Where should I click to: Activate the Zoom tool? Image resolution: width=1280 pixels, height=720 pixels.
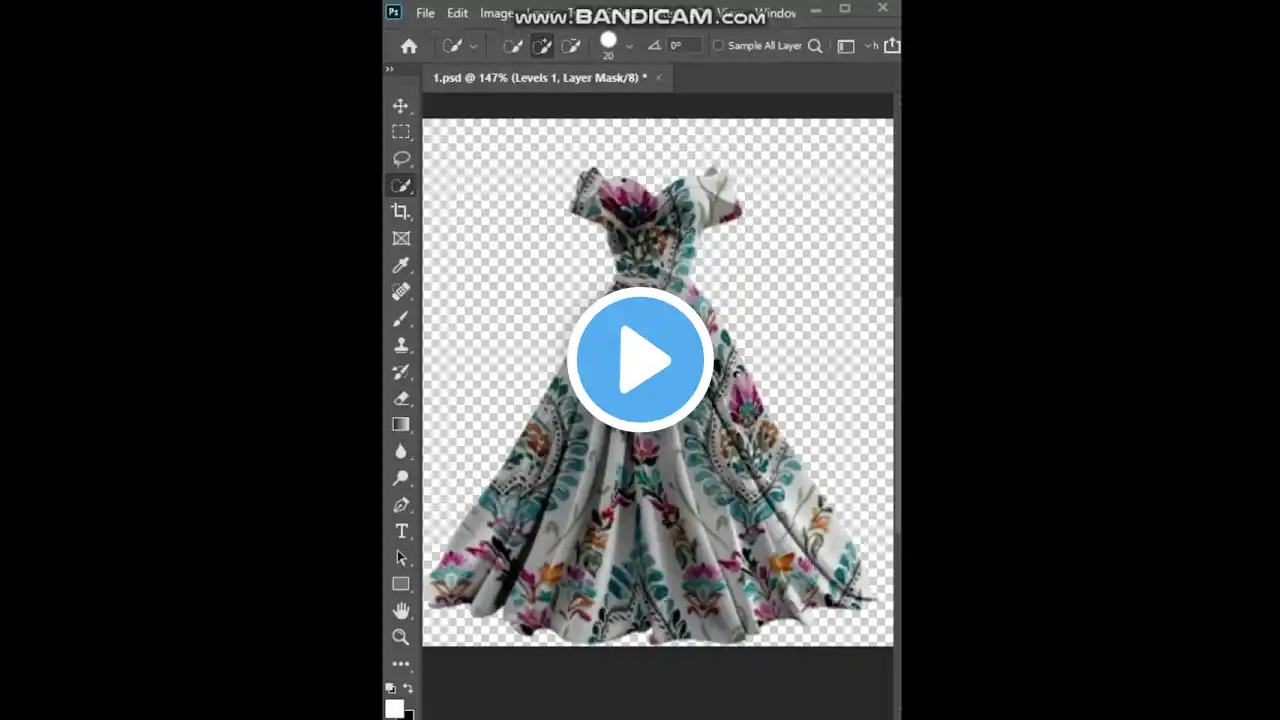coord(400,637)
